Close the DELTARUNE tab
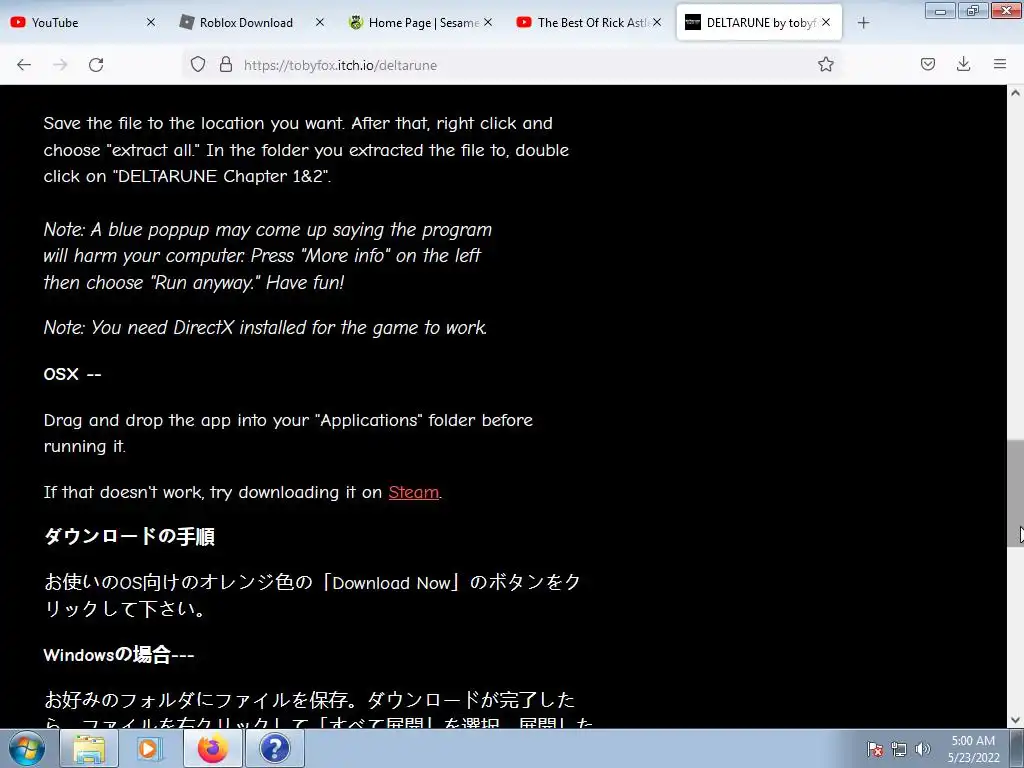1024x768 pixels. coord(826,22)
